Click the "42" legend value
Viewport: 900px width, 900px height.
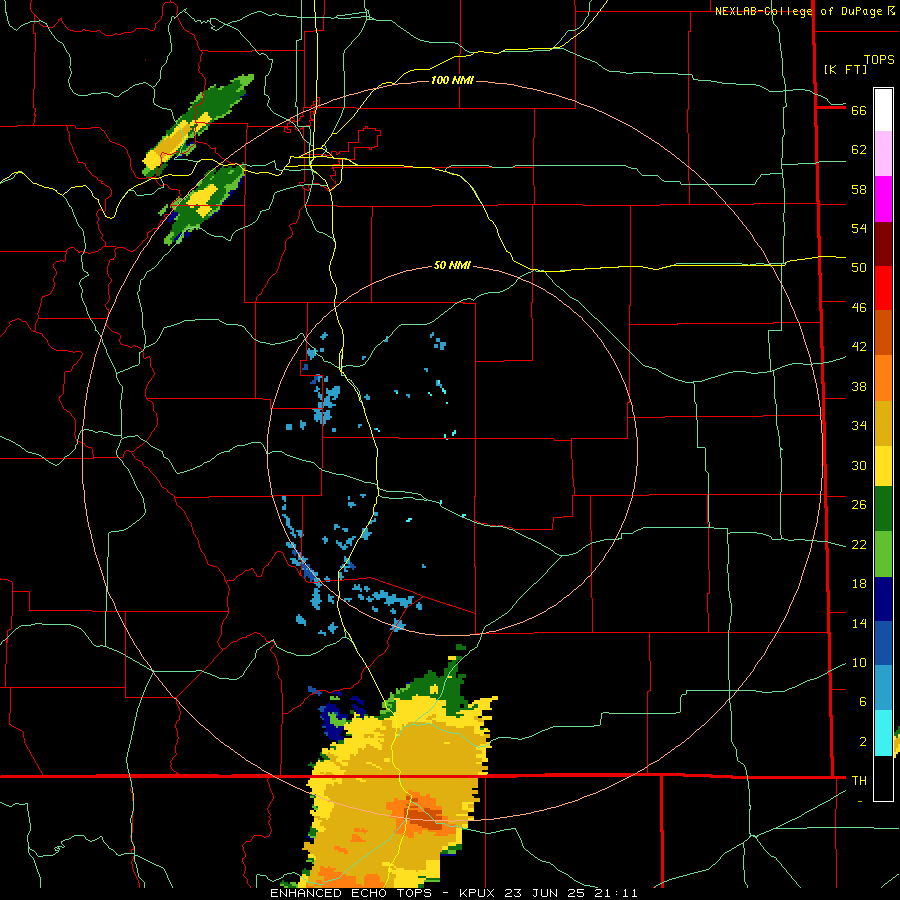(859, 347)
